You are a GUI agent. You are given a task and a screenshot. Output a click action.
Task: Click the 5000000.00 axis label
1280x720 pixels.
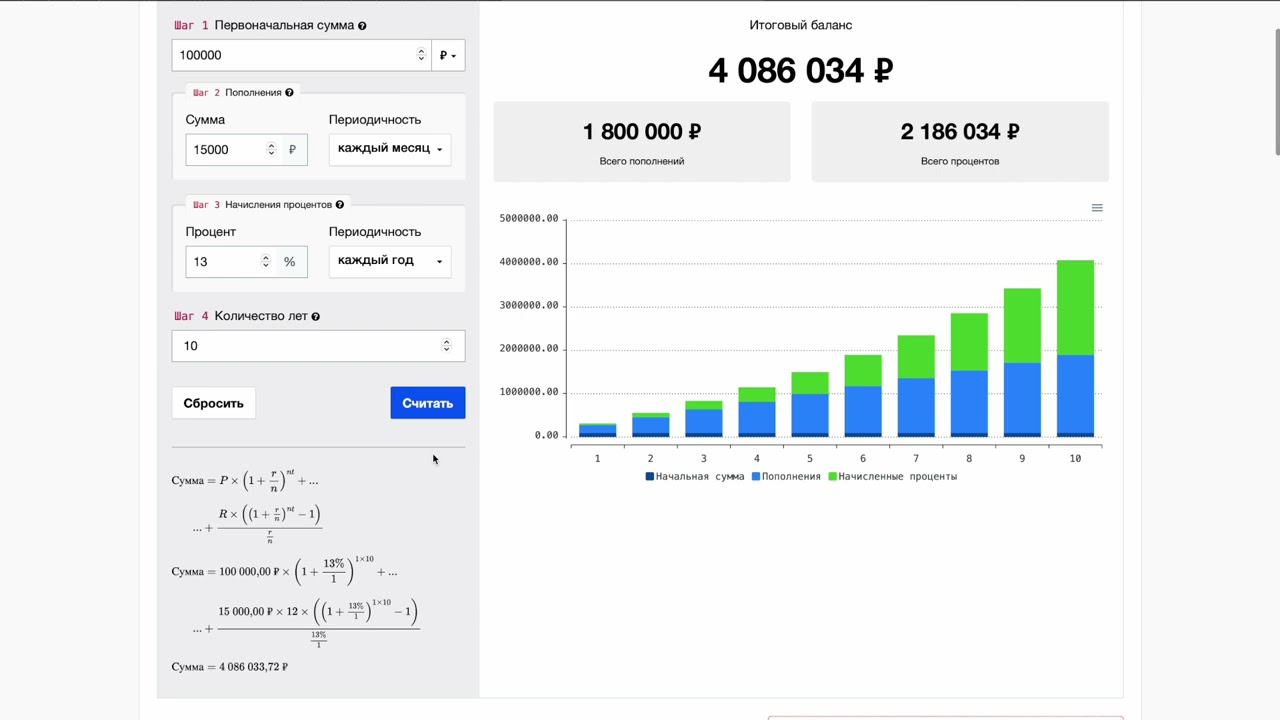click(528, 219)
